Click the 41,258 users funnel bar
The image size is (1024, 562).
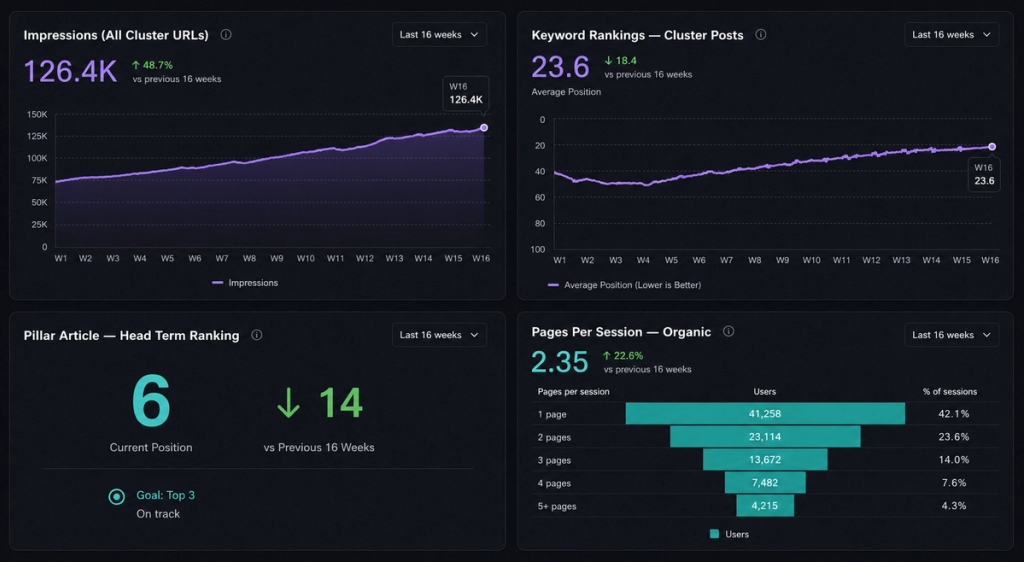[x=765, y=414]
